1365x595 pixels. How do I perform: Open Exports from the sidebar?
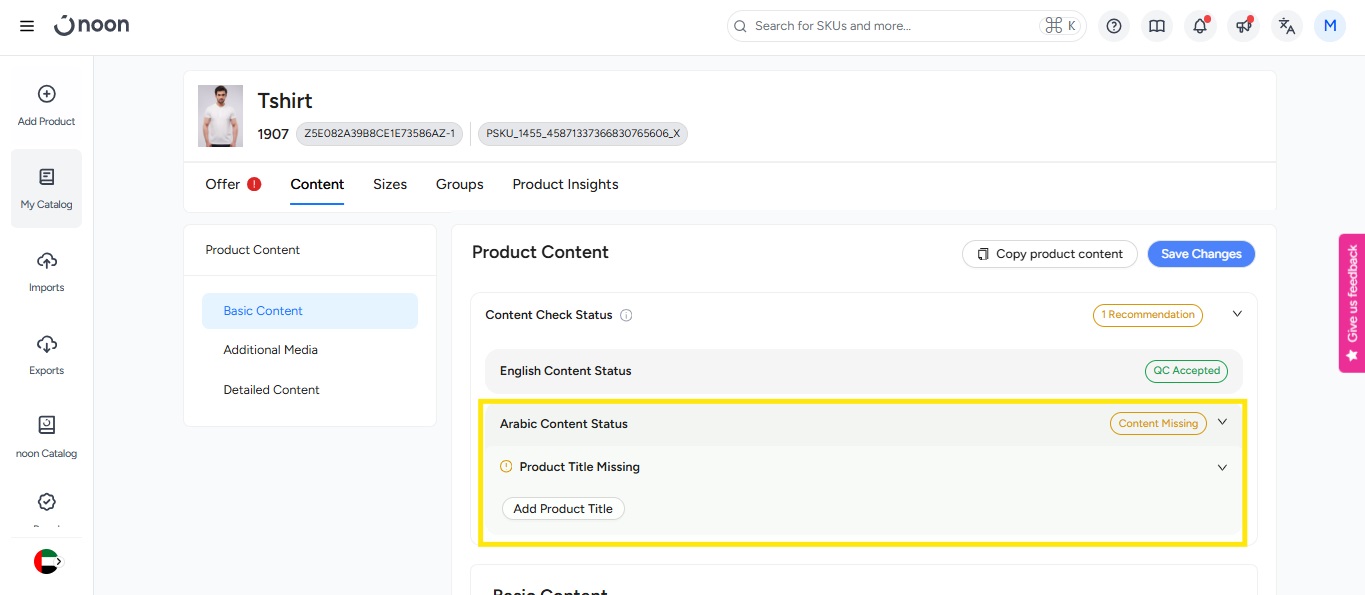click(46, 354)
